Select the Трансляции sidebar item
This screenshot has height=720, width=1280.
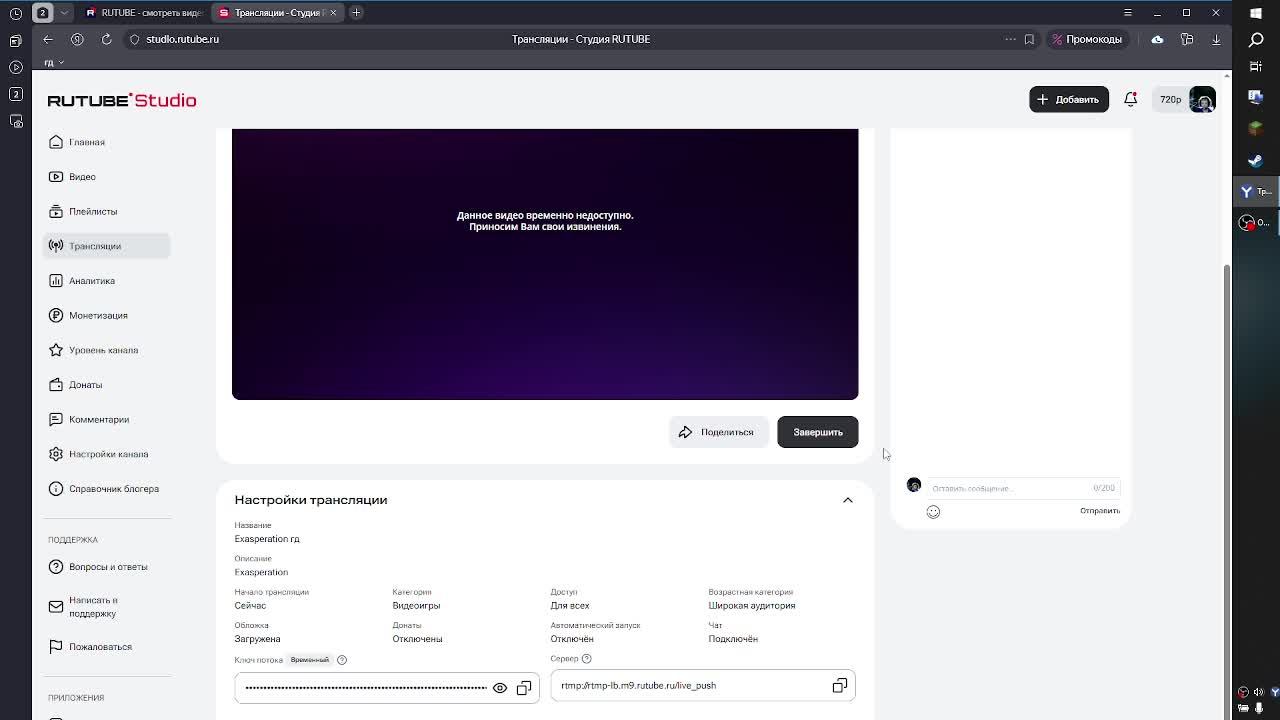pos(107,246)
